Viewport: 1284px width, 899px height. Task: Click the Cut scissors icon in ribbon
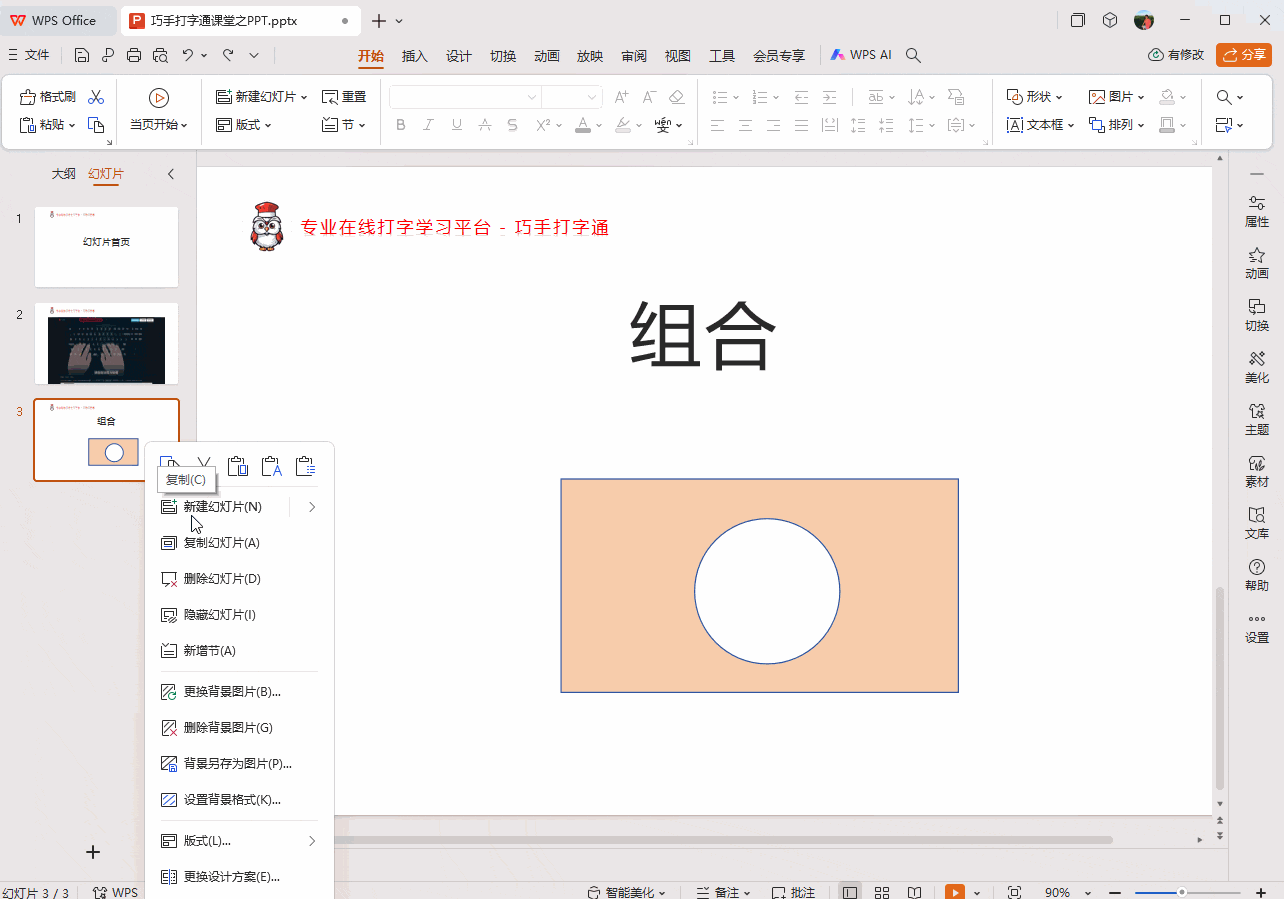(96, 97)
